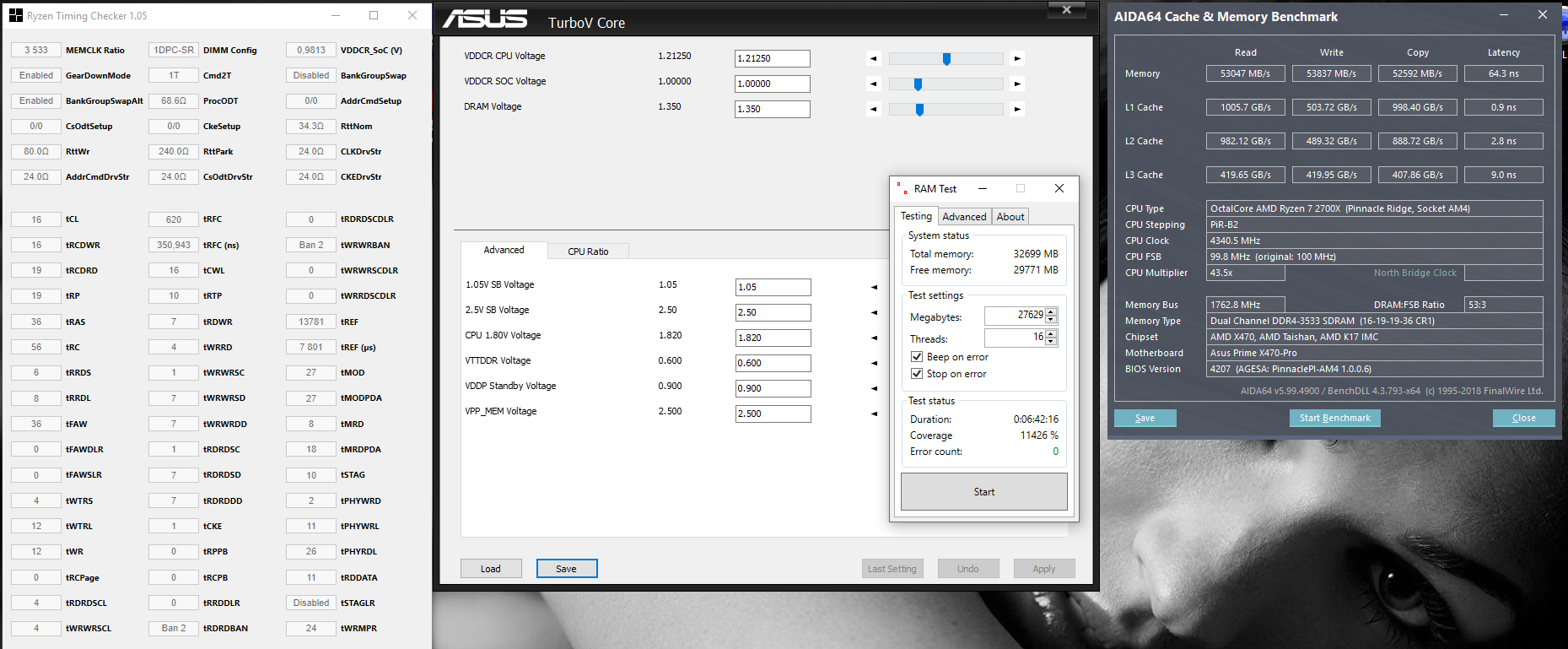Click the L3 Cache Copy 407.86 GB/s cell
1568x649 pixels.
(x=1418, y=175)
